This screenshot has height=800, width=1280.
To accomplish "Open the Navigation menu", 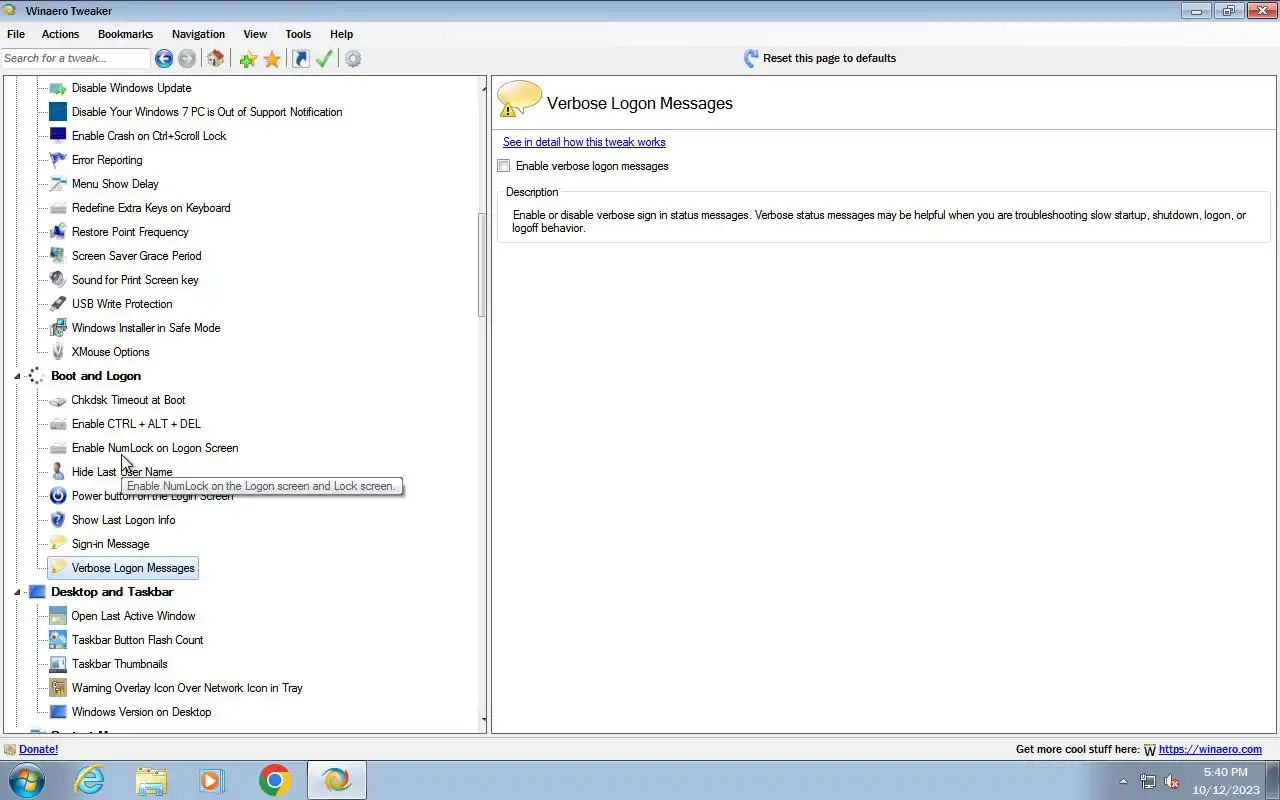I will click(198, 34).
